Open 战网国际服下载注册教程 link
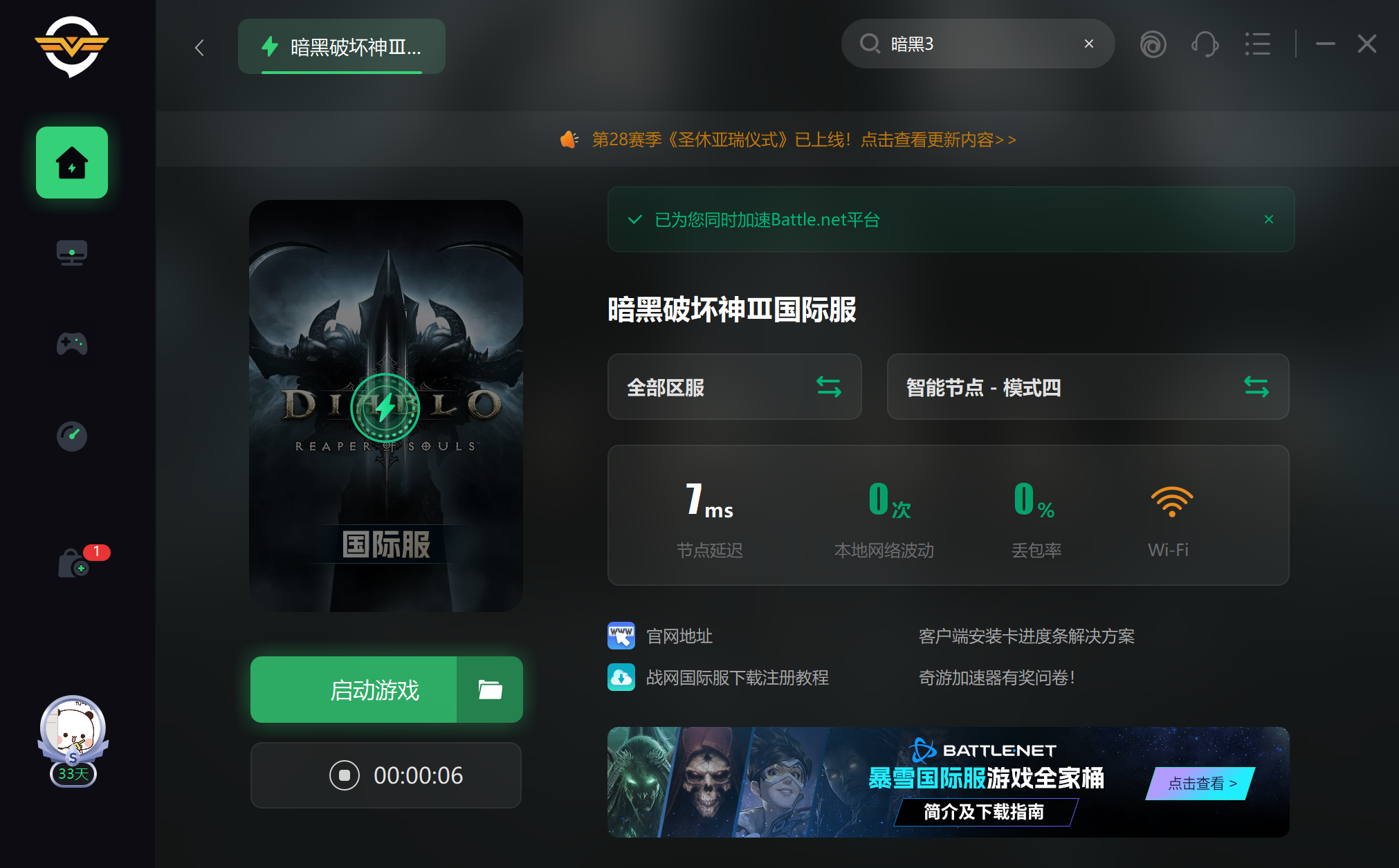Screen dimensions: 1399x868 pyautogui.click(x=737, y=678)
